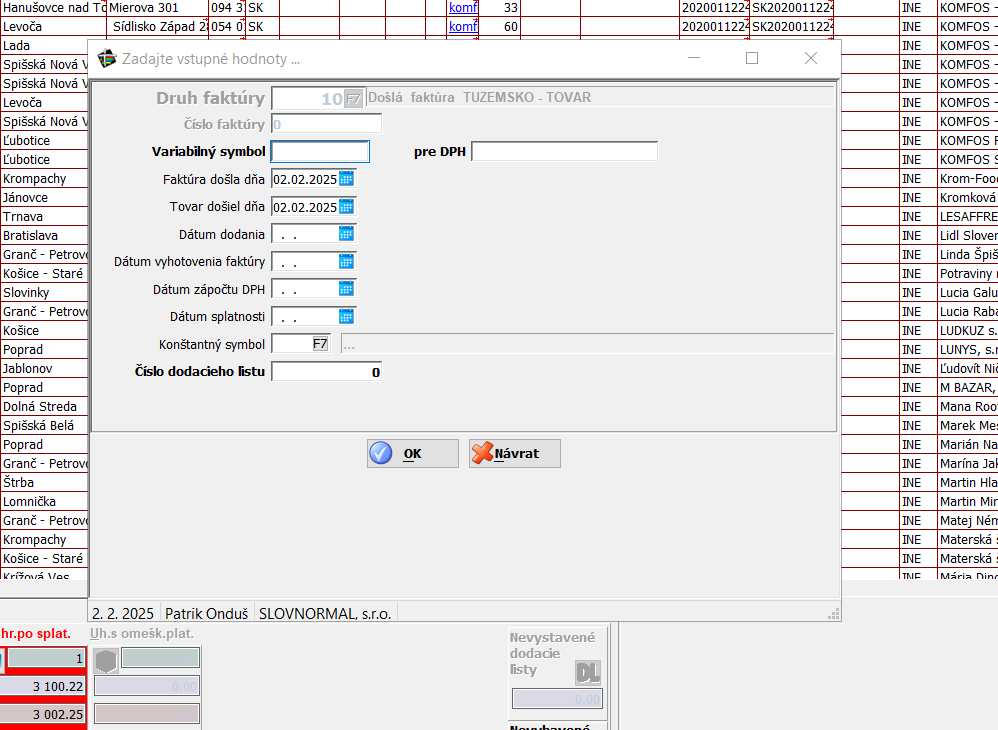Viewport: 998px width, 730px height.
Task: Click F7 button next to Druh faktúry
Action: (353, 98)
